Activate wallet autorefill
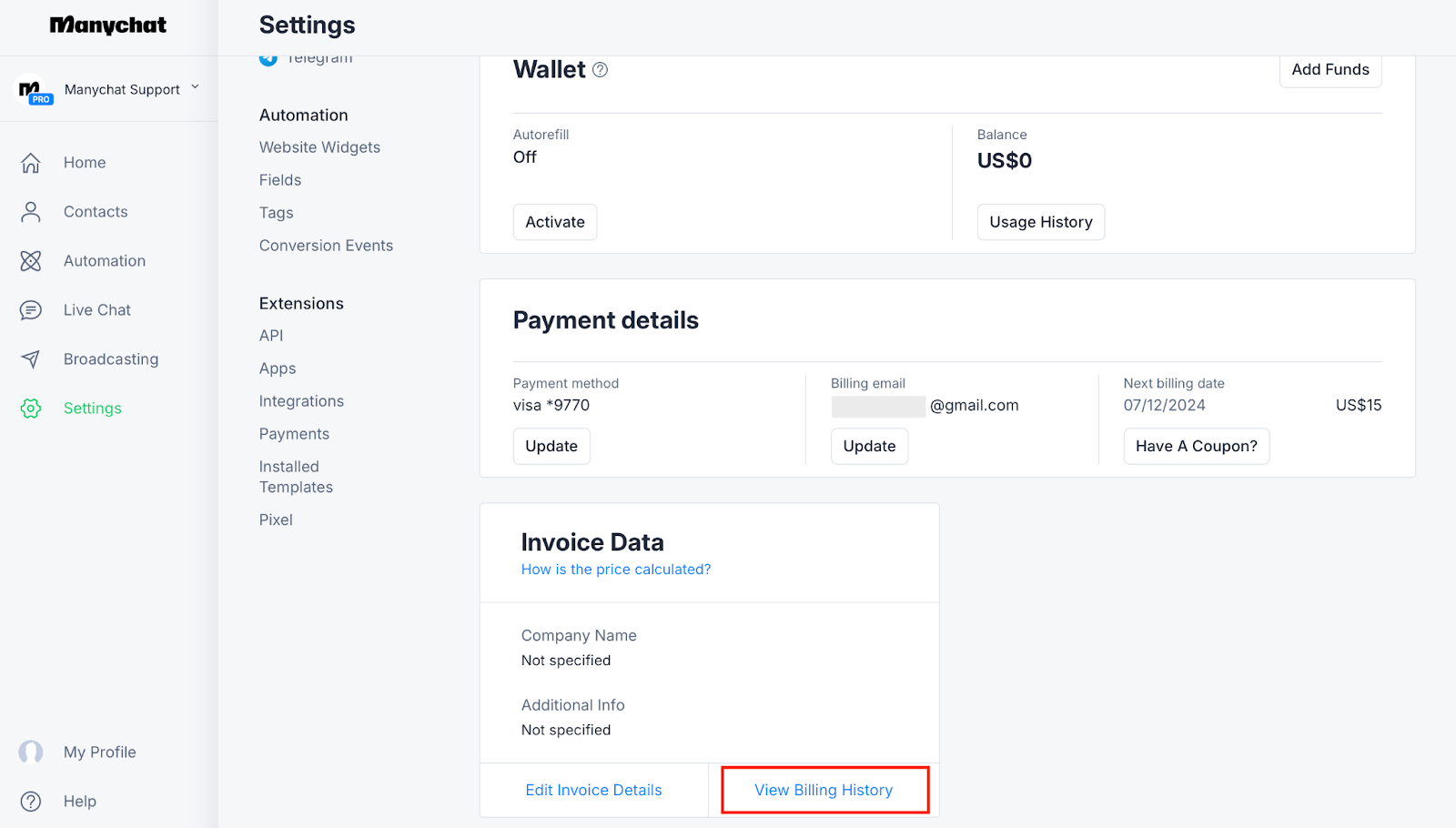The width and height of the screenshot is (1456, 828). point(555,222)
